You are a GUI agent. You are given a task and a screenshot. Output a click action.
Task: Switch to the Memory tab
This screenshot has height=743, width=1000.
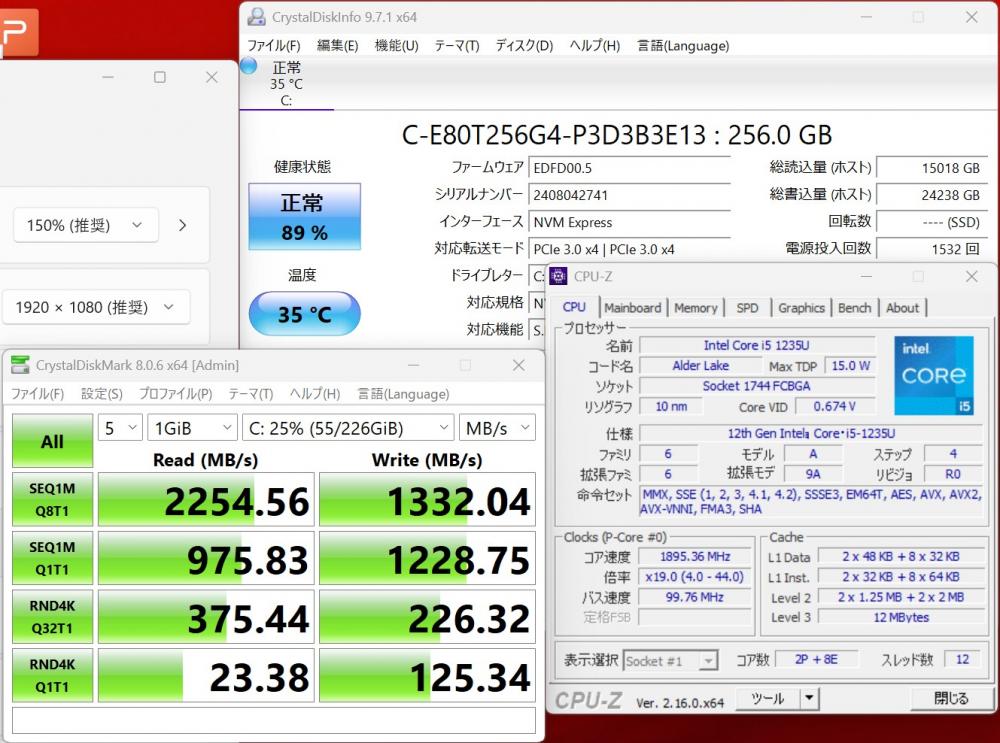pos(695,308)
